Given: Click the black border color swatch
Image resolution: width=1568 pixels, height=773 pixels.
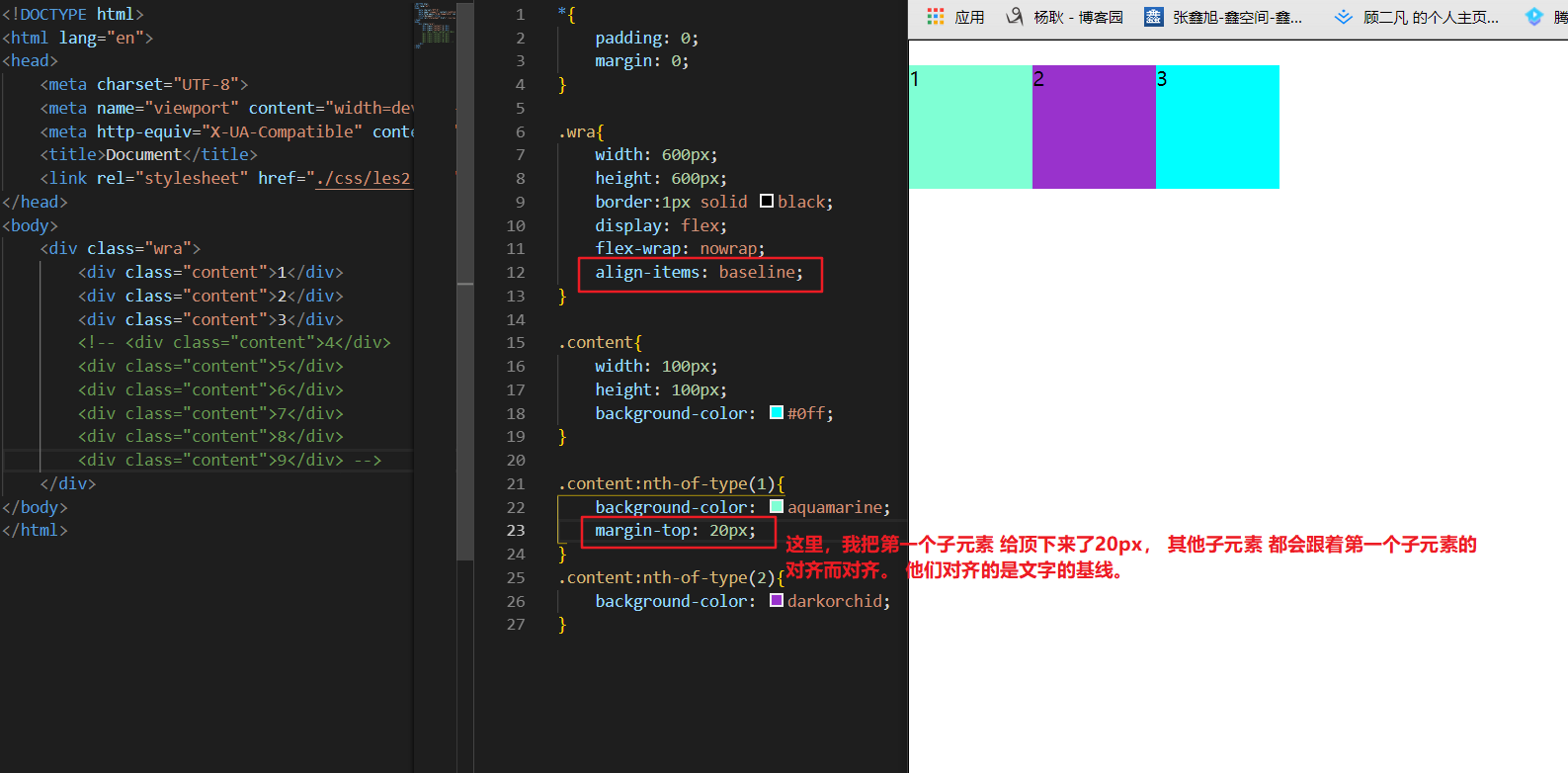Looking at the screenshot, I should tap(767, 202).
